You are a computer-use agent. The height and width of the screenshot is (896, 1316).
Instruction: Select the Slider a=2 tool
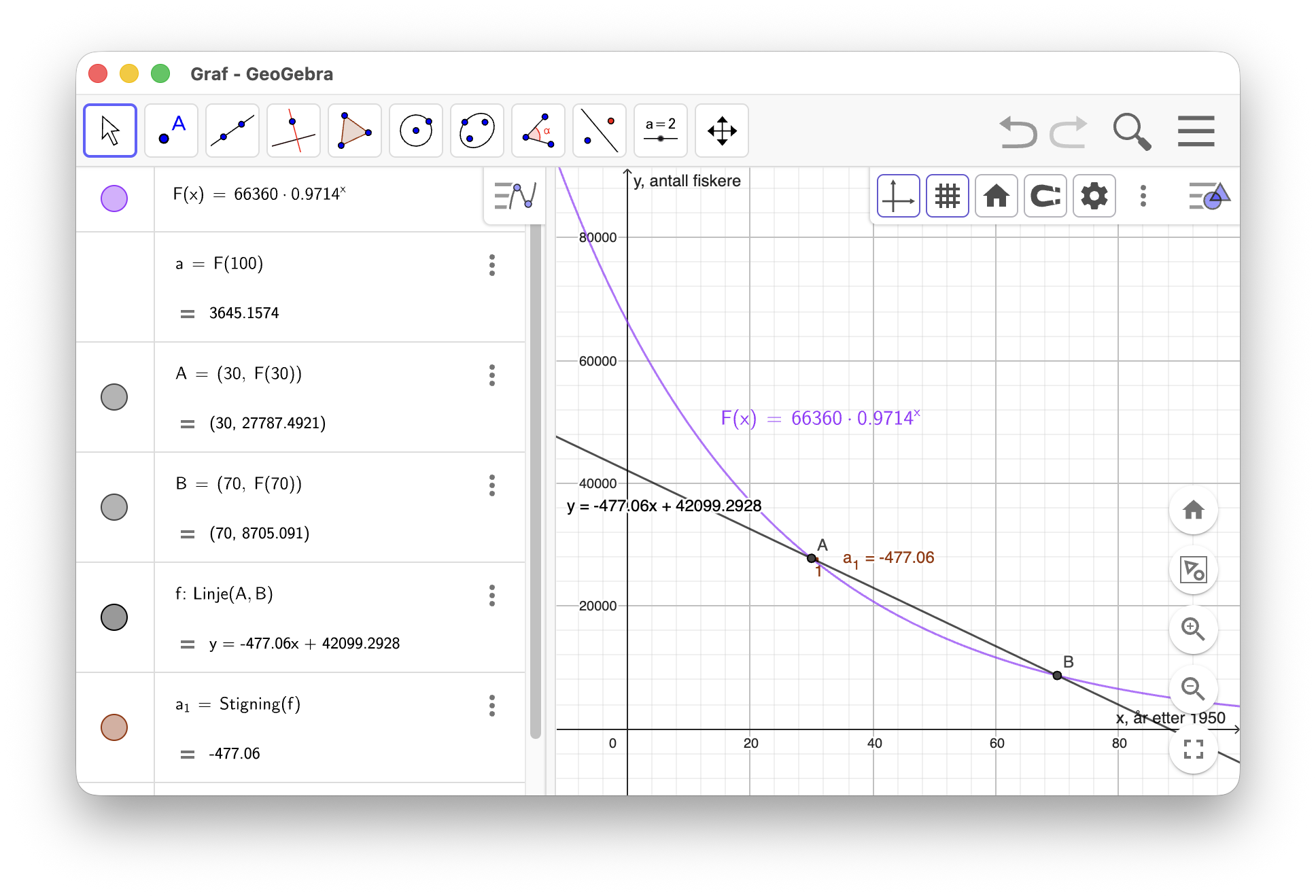coord(661,131)
